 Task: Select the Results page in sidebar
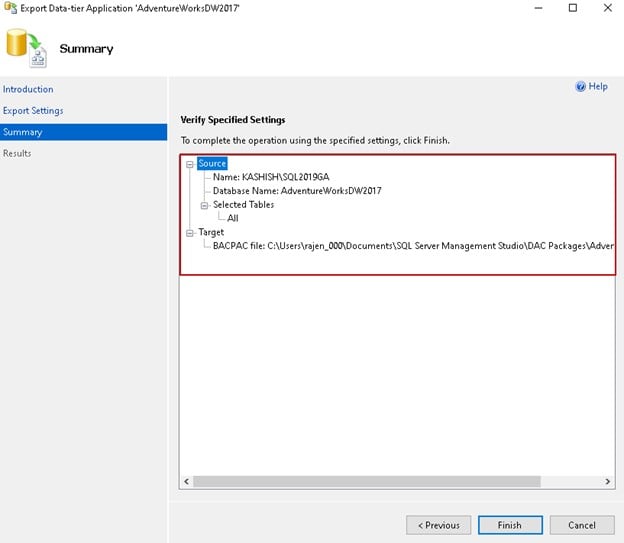(17, 153)
